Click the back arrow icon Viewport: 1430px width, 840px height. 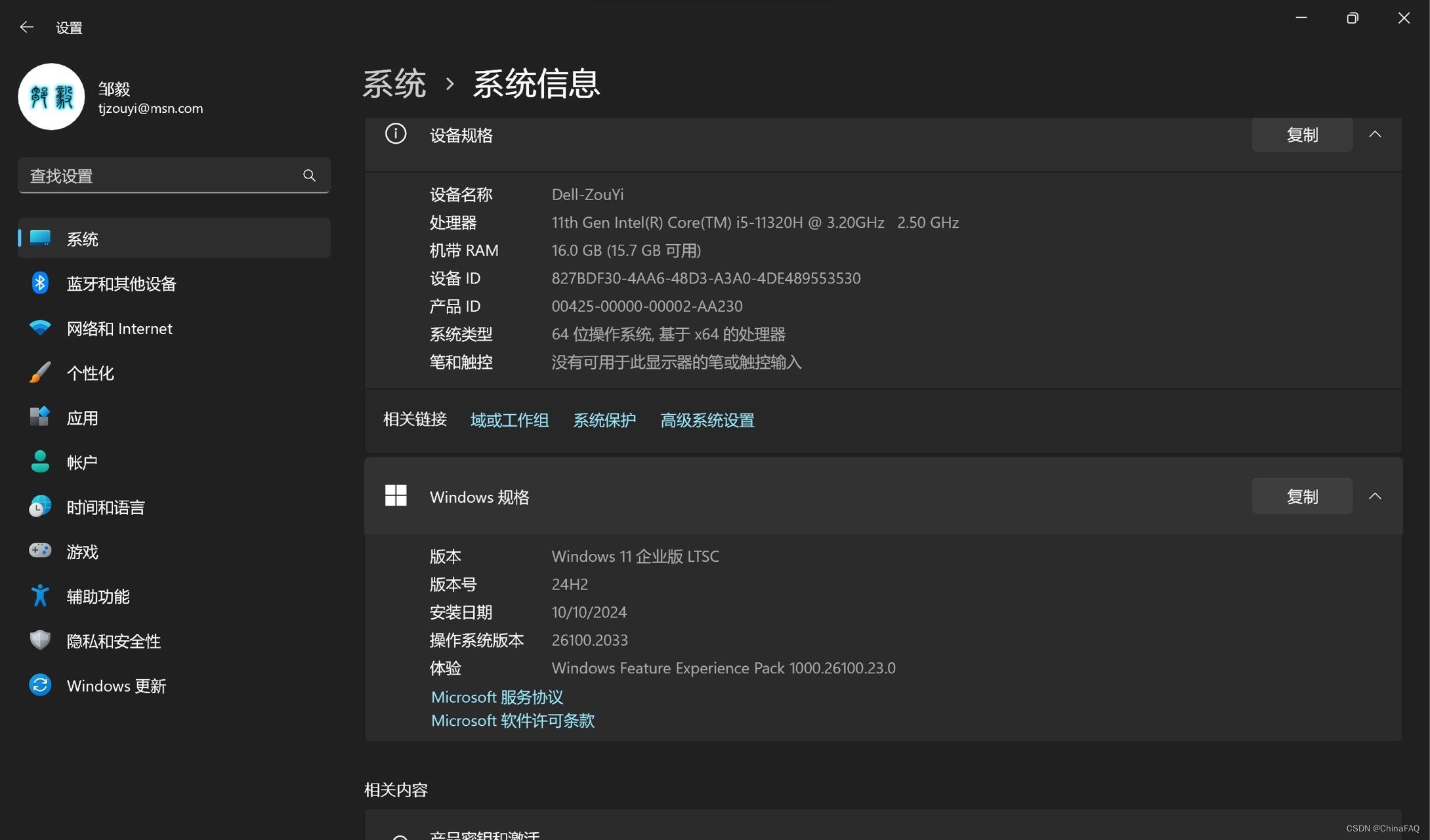pos(26,27)
